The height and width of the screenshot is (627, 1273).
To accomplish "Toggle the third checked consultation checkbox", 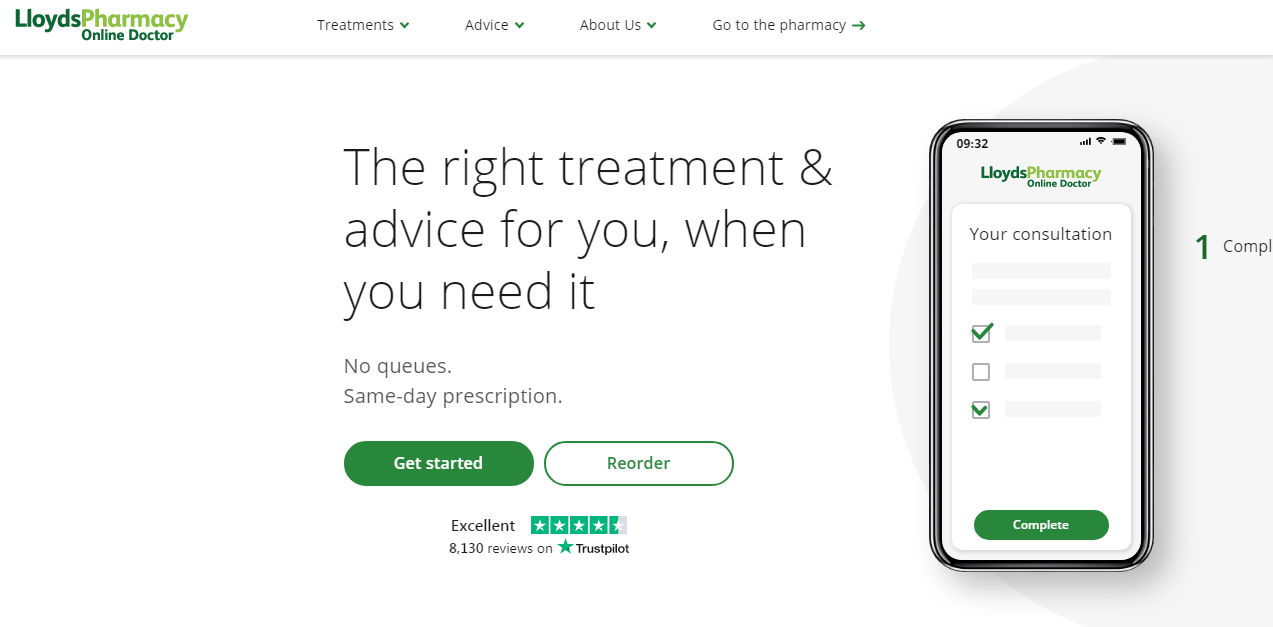I will [981, 409].
